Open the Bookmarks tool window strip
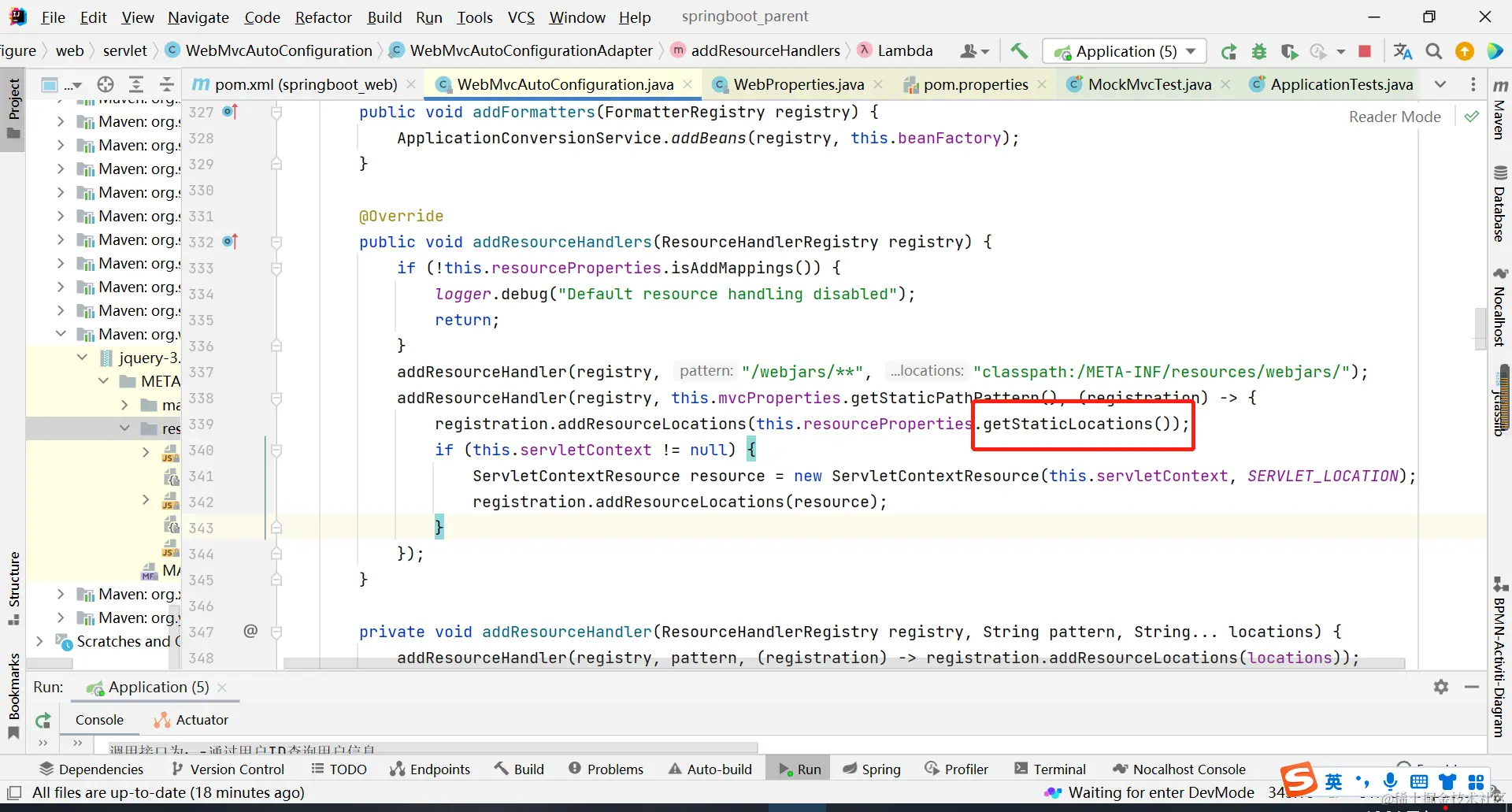1512x812 pixels. 13,696
